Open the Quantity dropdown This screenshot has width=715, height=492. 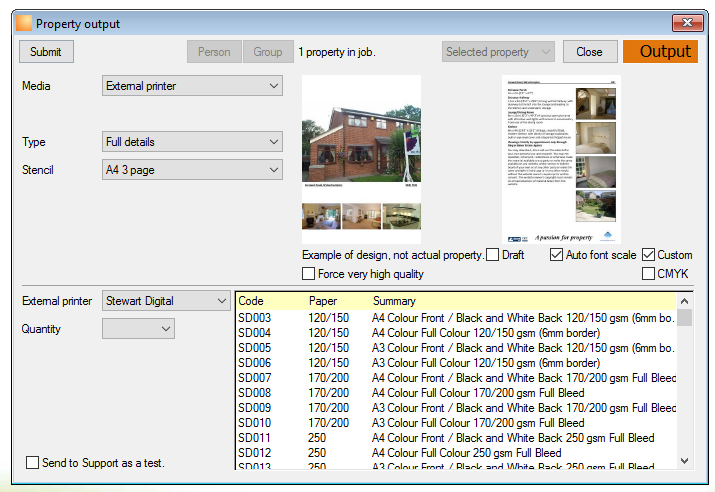coord(138,329)
